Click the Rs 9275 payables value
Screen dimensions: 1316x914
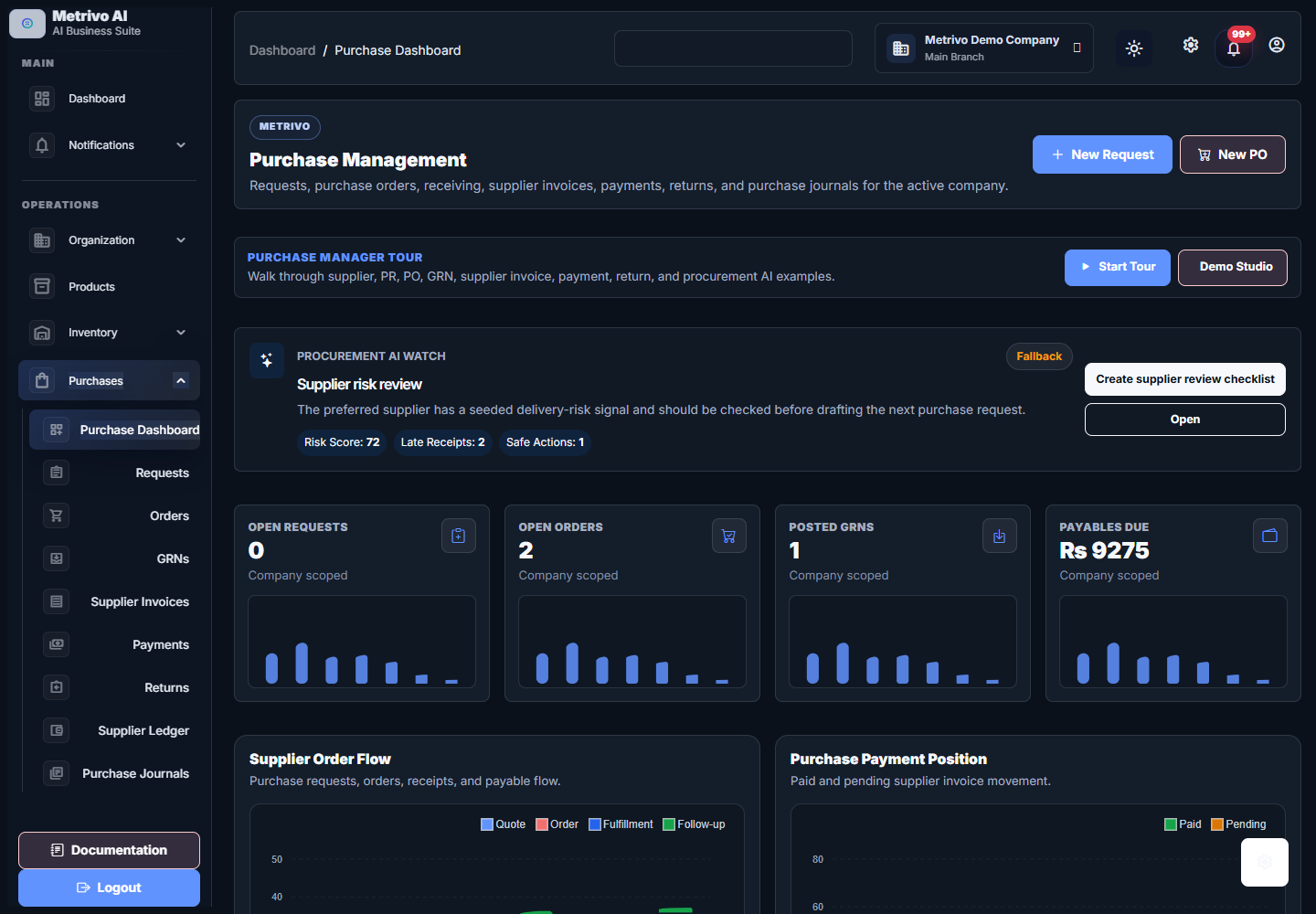1104,550
